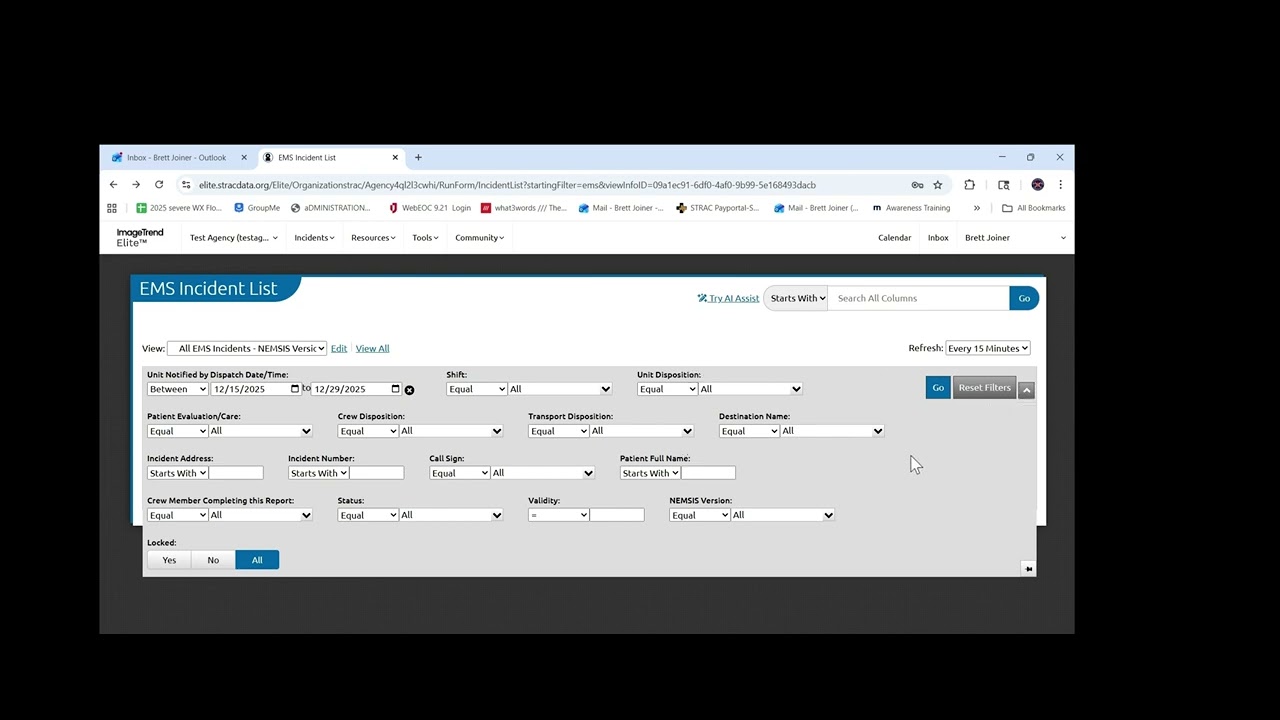1280x720 pixels.
Task: Click the browser forward arrow
Action: pyautogui.click(x=136, y=185)
